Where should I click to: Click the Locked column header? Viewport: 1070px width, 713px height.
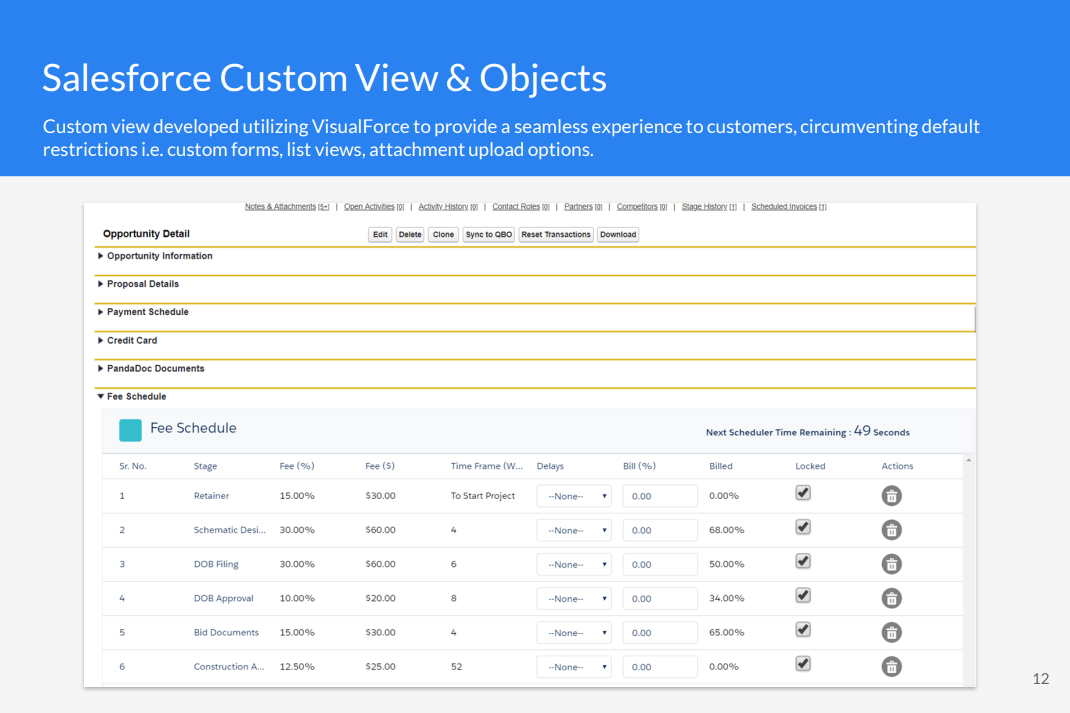click(x=810, y=466)
